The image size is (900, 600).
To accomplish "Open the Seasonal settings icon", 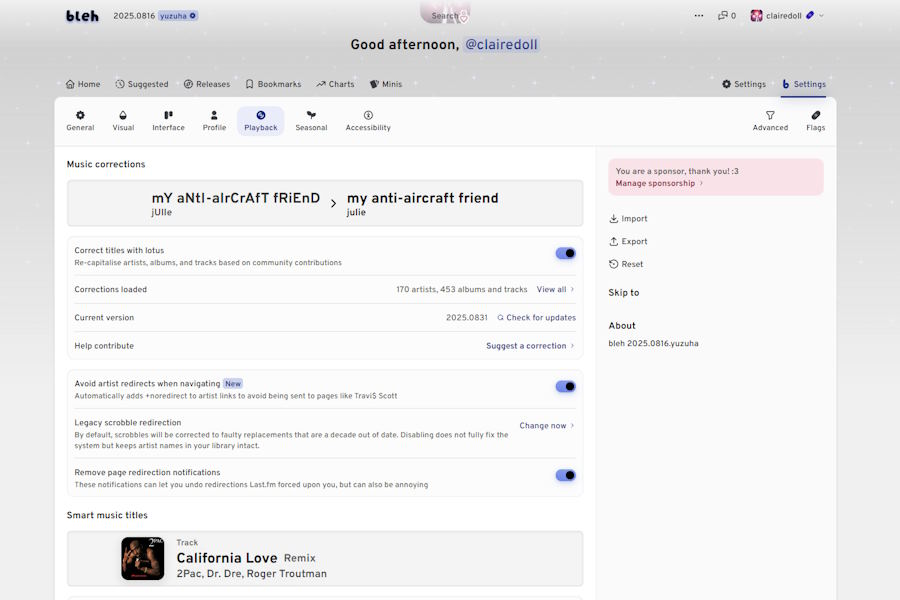I will 311,116.
